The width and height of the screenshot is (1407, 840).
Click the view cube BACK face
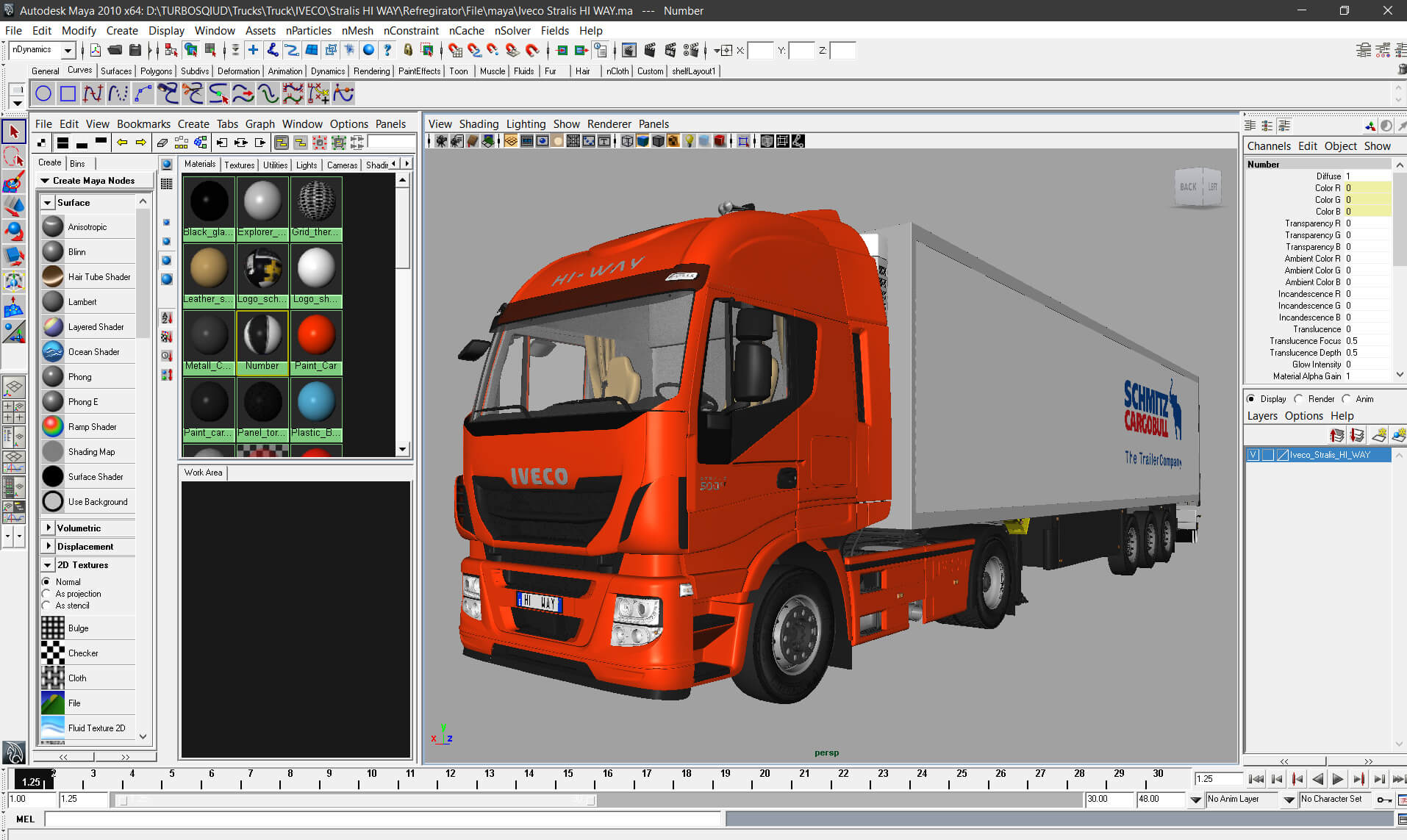[1188, 187]
